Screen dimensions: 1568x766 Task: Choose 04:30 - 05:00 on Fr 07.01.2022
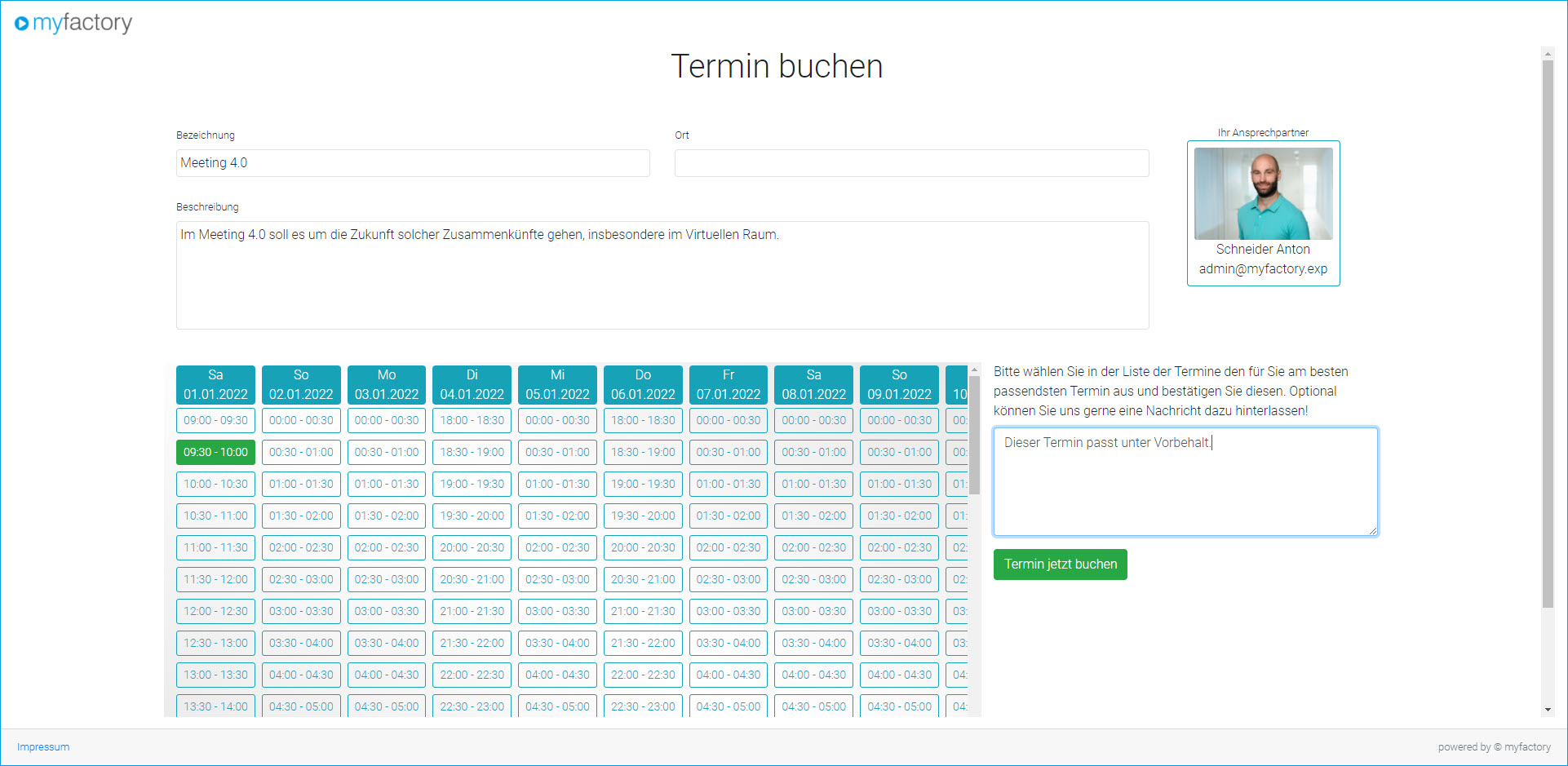tap(728, 706)
